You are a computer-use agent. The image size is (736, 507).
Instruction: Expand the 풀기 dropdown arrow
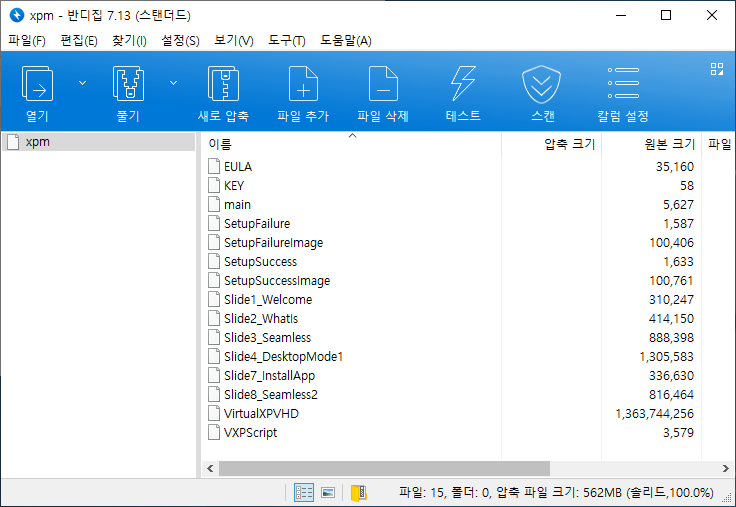tap(173, 83)
